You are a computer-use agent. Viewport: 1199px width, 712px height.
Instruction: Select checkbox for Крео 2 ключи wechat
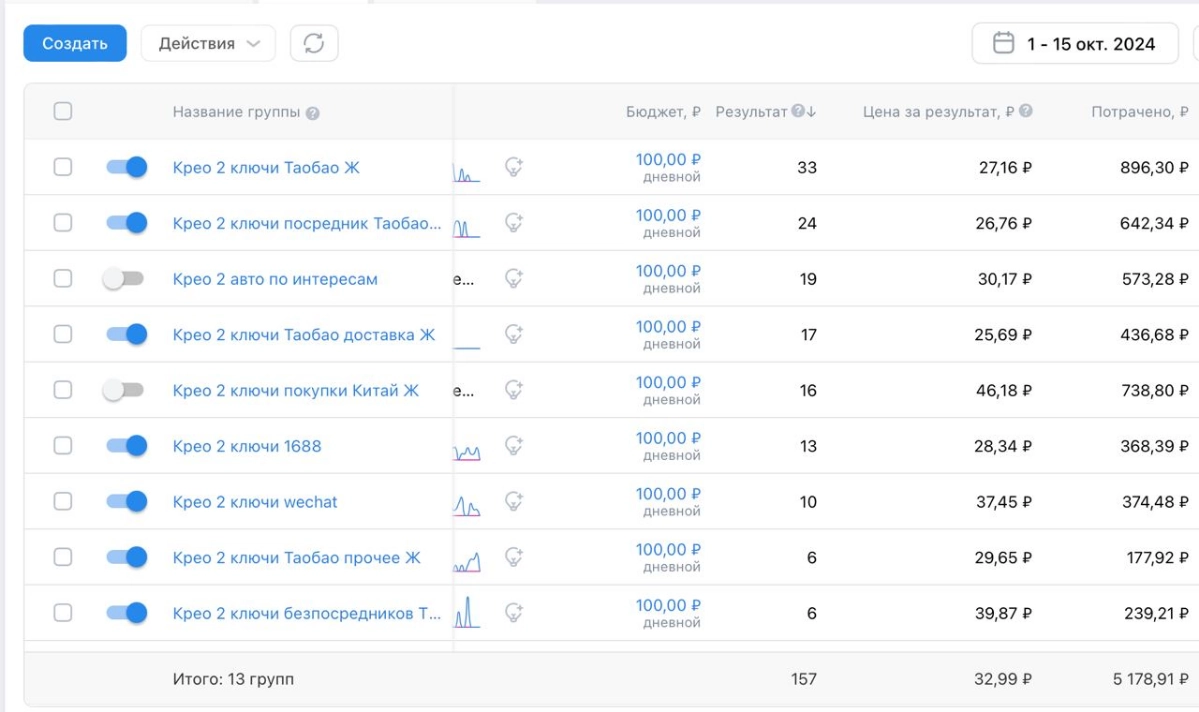[63, 502]
